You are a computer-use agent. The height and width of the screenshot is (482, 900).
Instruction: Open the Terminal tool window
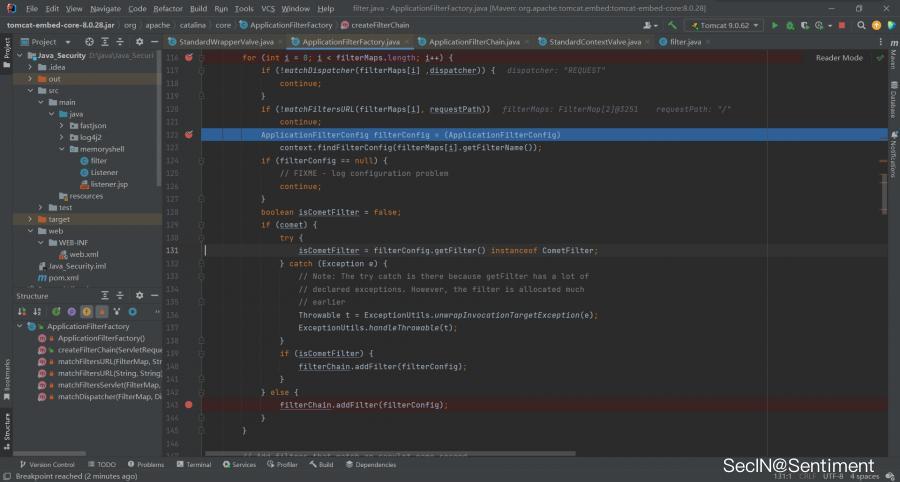(194, 464)
